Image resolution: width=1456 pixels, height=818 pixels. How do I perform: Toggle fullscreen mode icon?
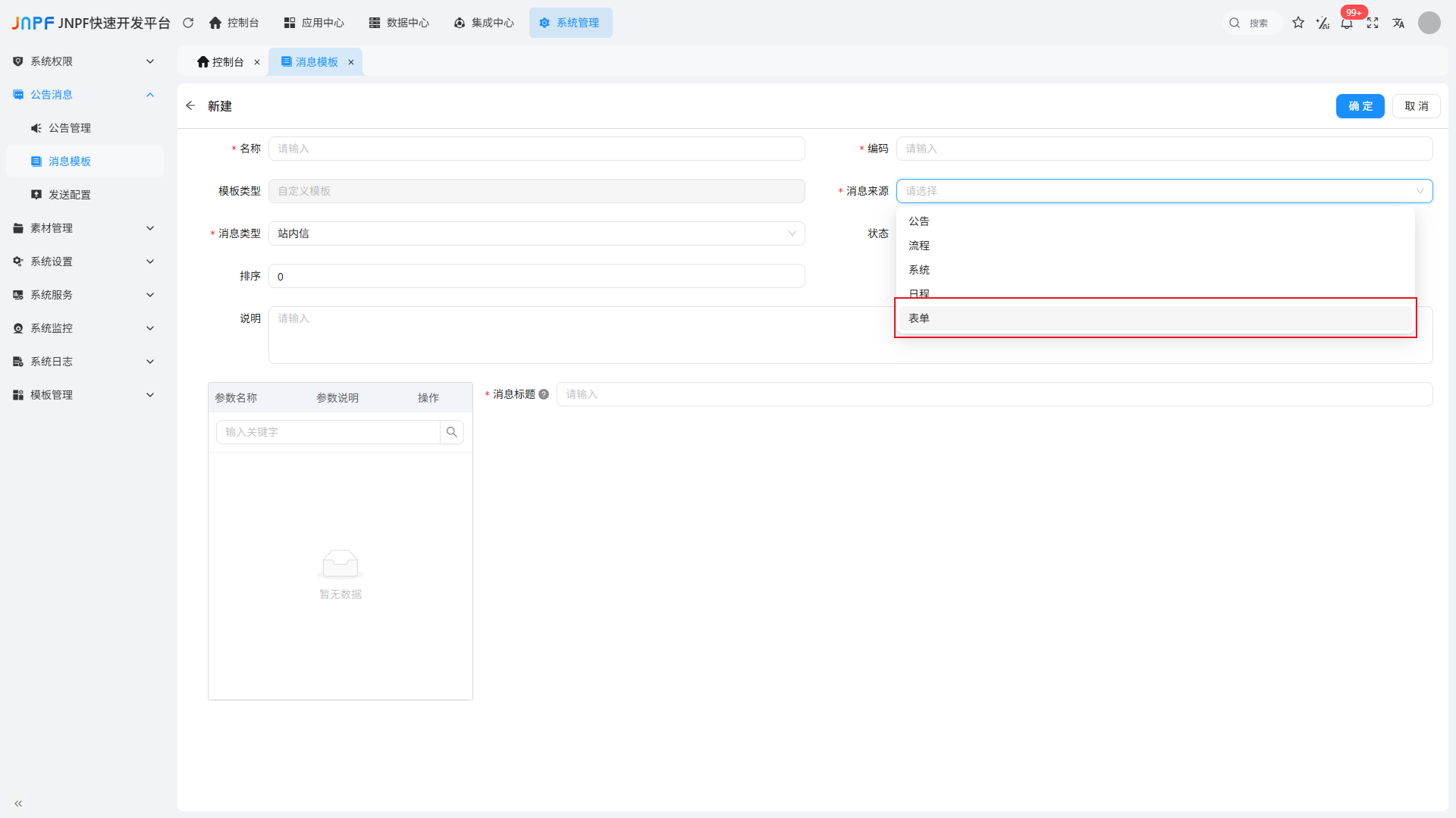click(x=1373, y=23)
